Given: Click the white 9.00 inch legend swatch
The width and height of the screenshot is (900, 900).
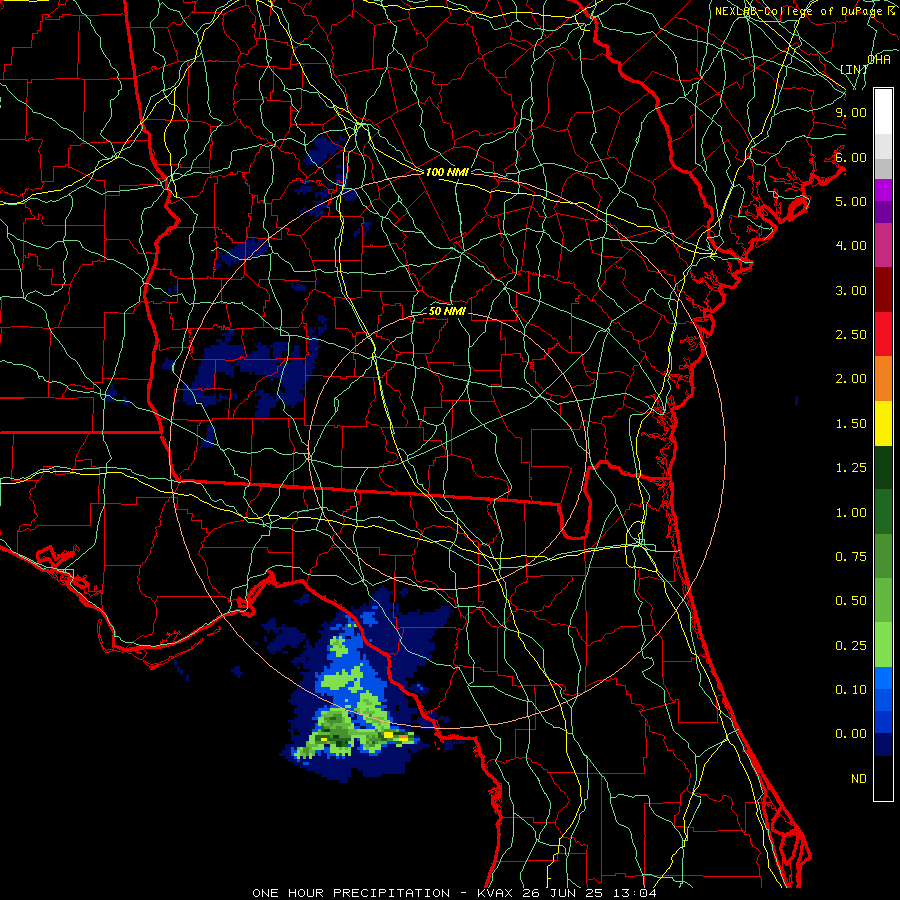Looking at the screenshot, I should (x=883, y=112).
